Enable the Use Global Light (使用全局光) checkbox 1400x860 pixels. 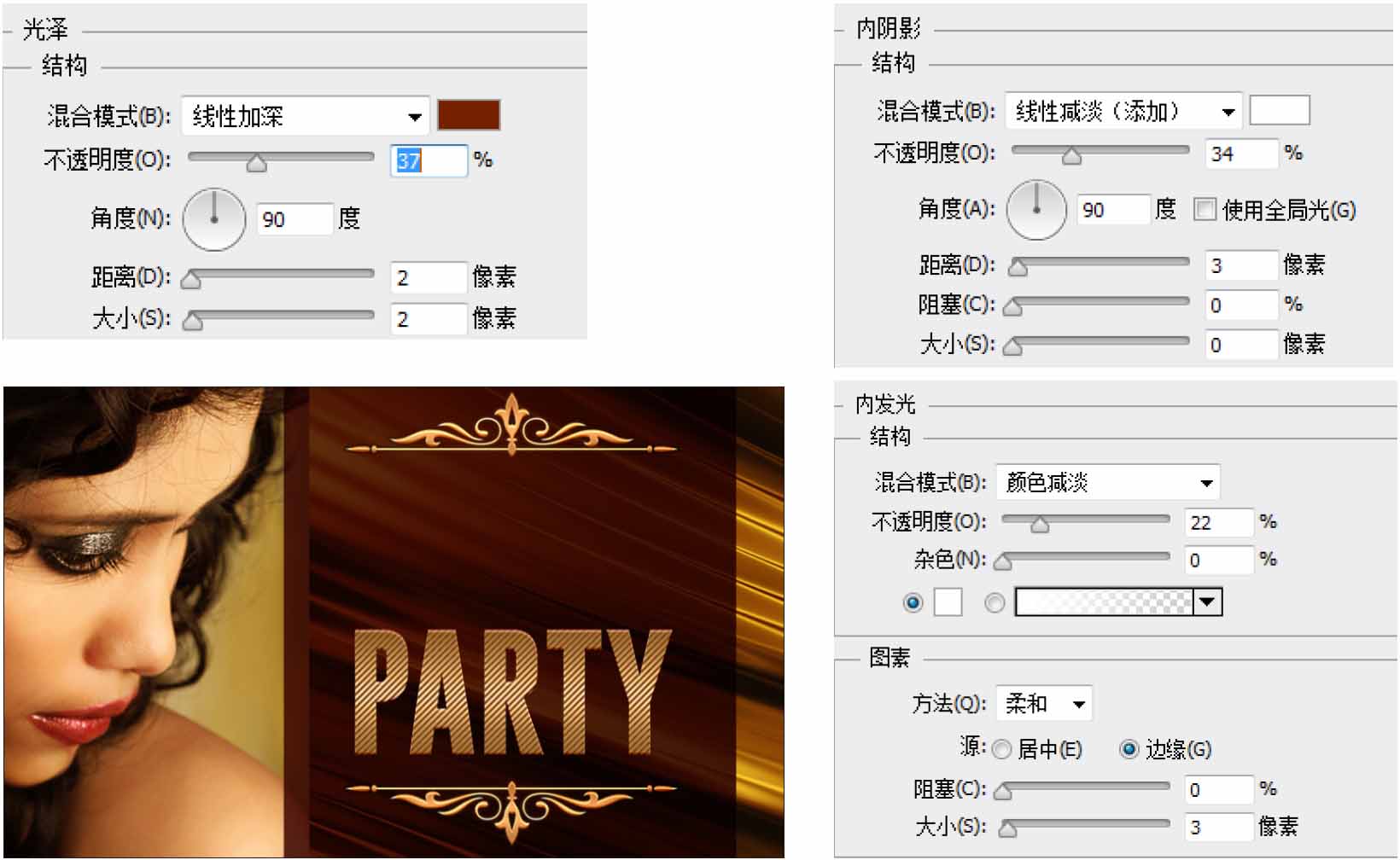(x=1205, y=209)
